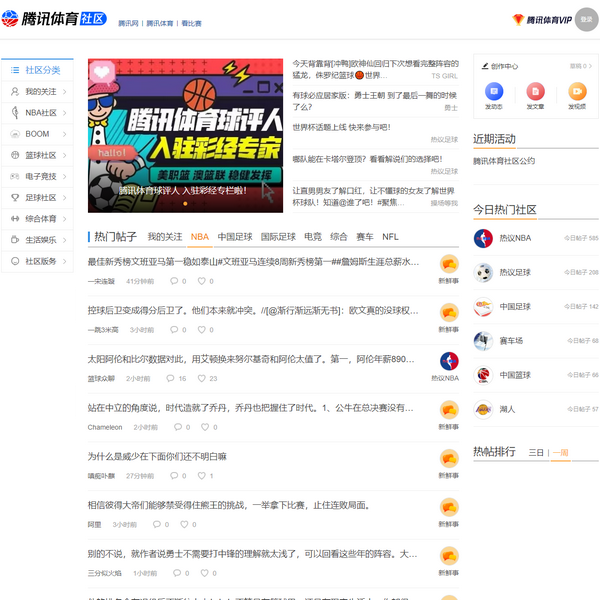Select the 电竞 posts tab

click(313, 237)
